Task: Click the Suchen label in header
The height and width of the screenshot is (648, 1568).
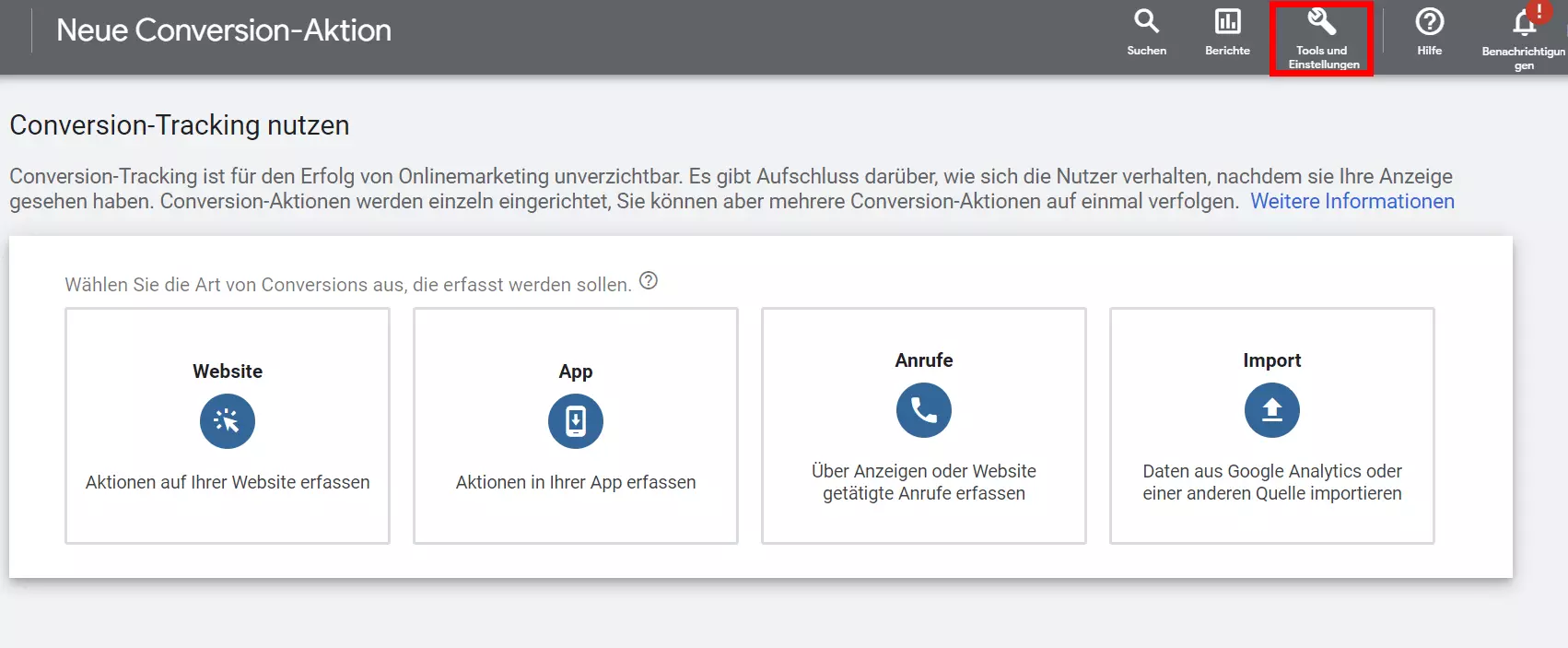Action: [x=1146, y=51]
